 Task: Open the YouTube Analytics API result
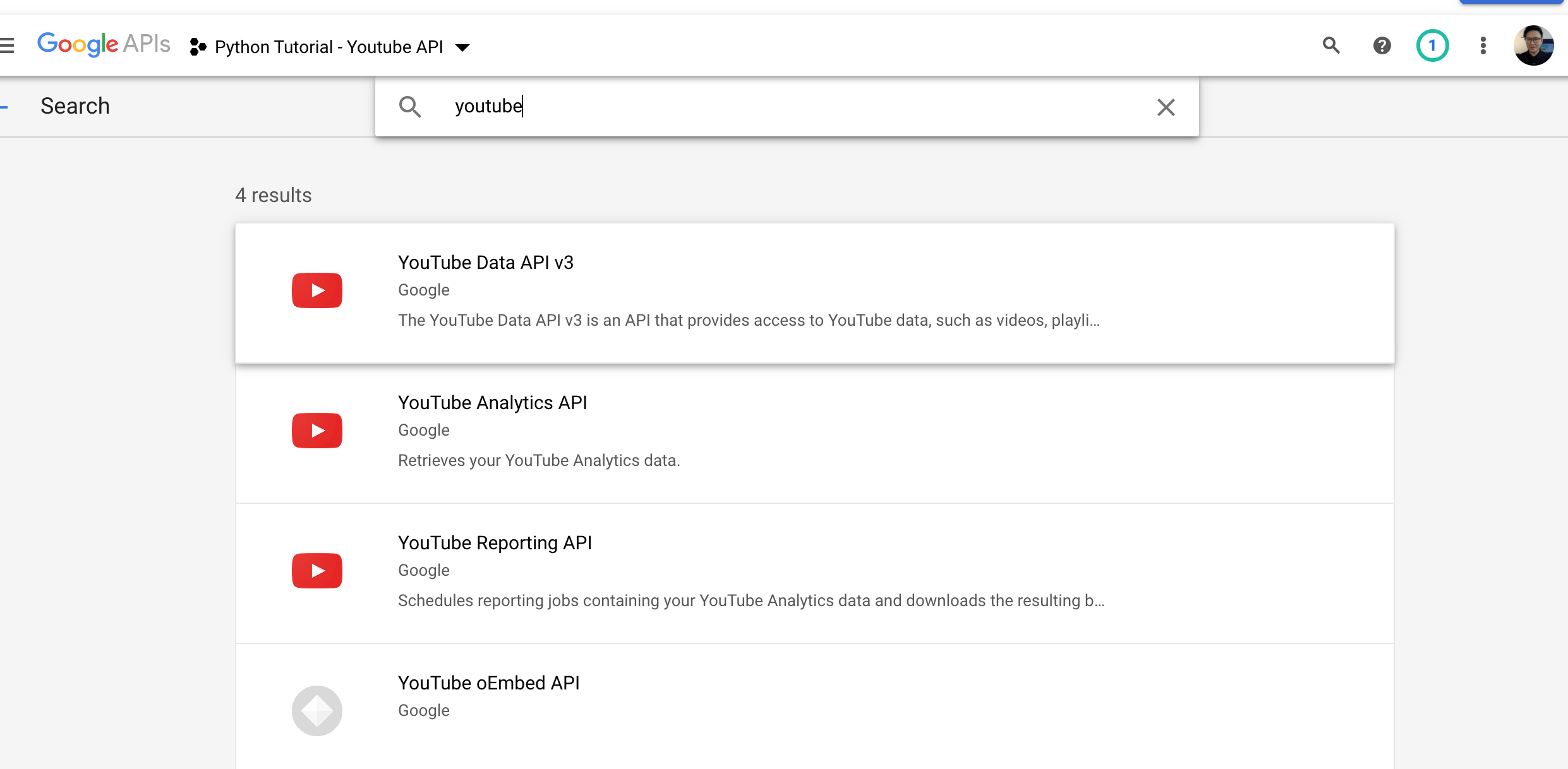pos(492,403)
